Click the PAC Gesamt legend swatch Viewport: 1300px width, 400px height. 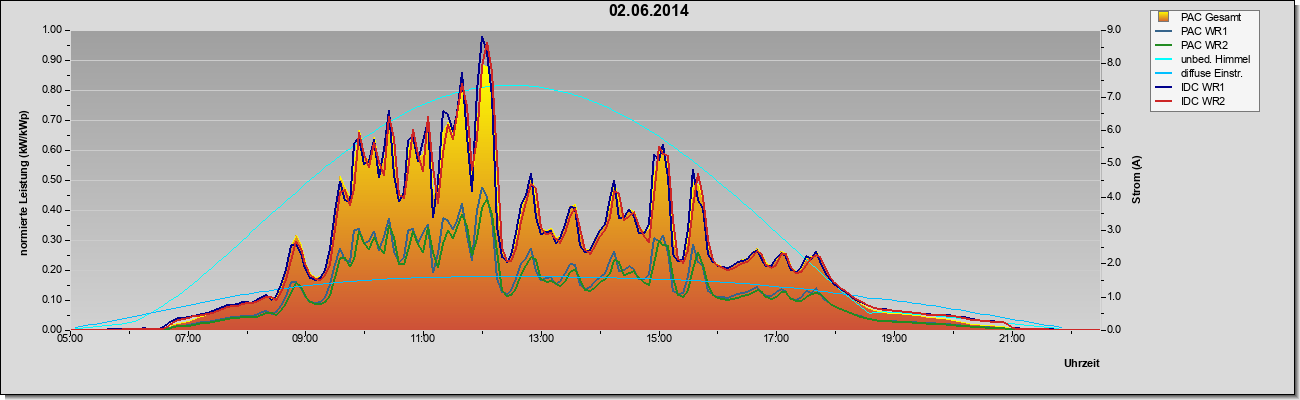1163,17
